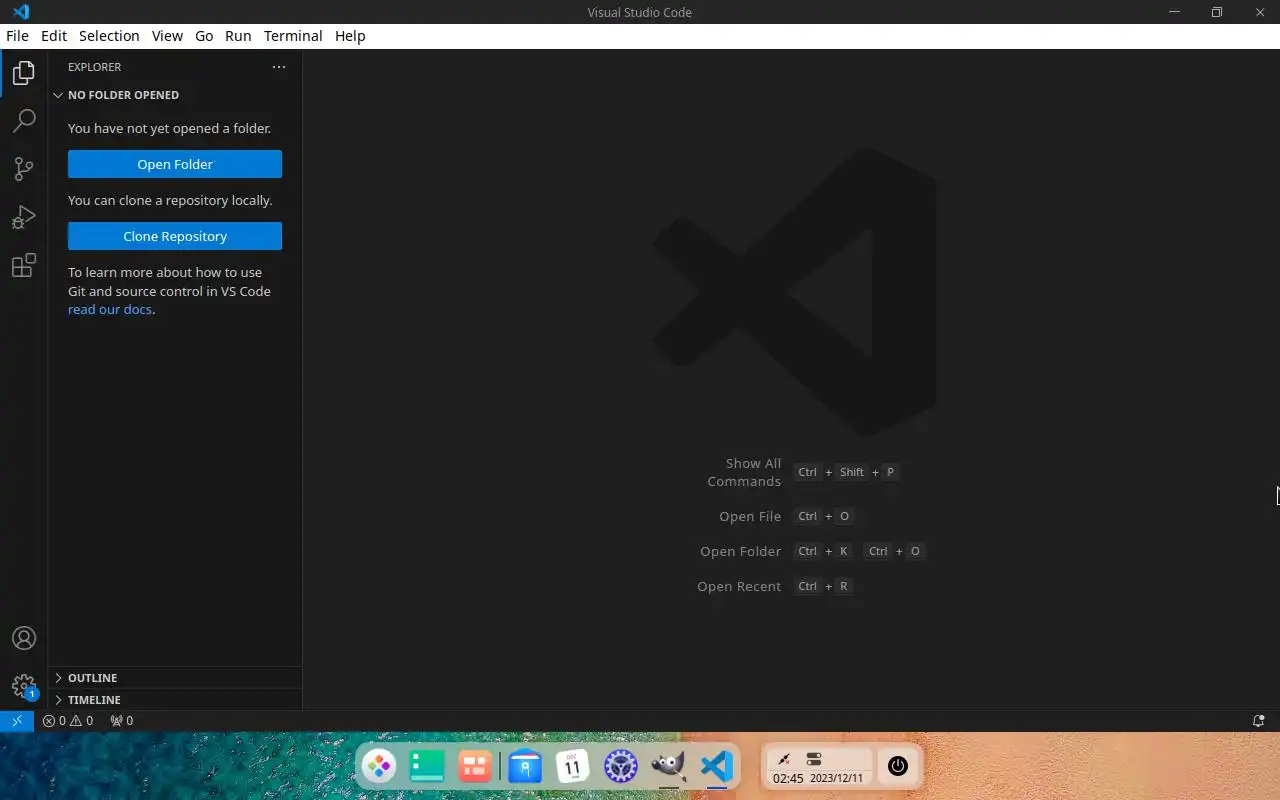Click the Open Recent hint text

(739, 586)
